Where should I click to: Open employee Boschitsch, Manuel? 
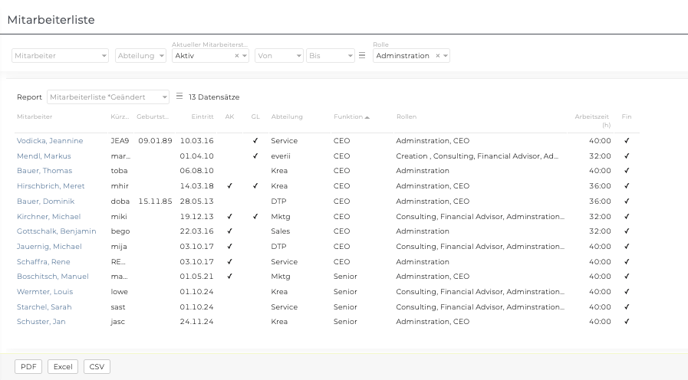pyautogui.click(x=53, y=276)
